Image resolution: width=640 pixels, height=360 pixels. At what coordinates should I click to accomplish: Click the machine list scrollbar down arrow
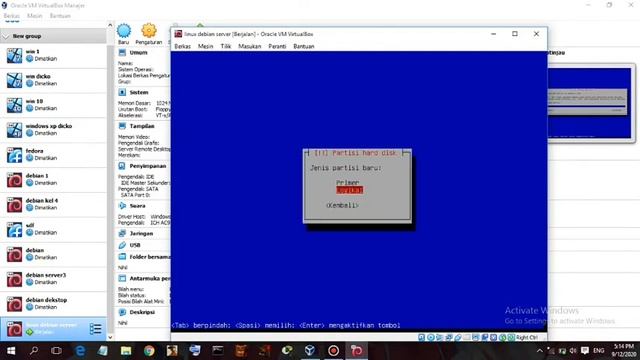(x=110, y=337)
